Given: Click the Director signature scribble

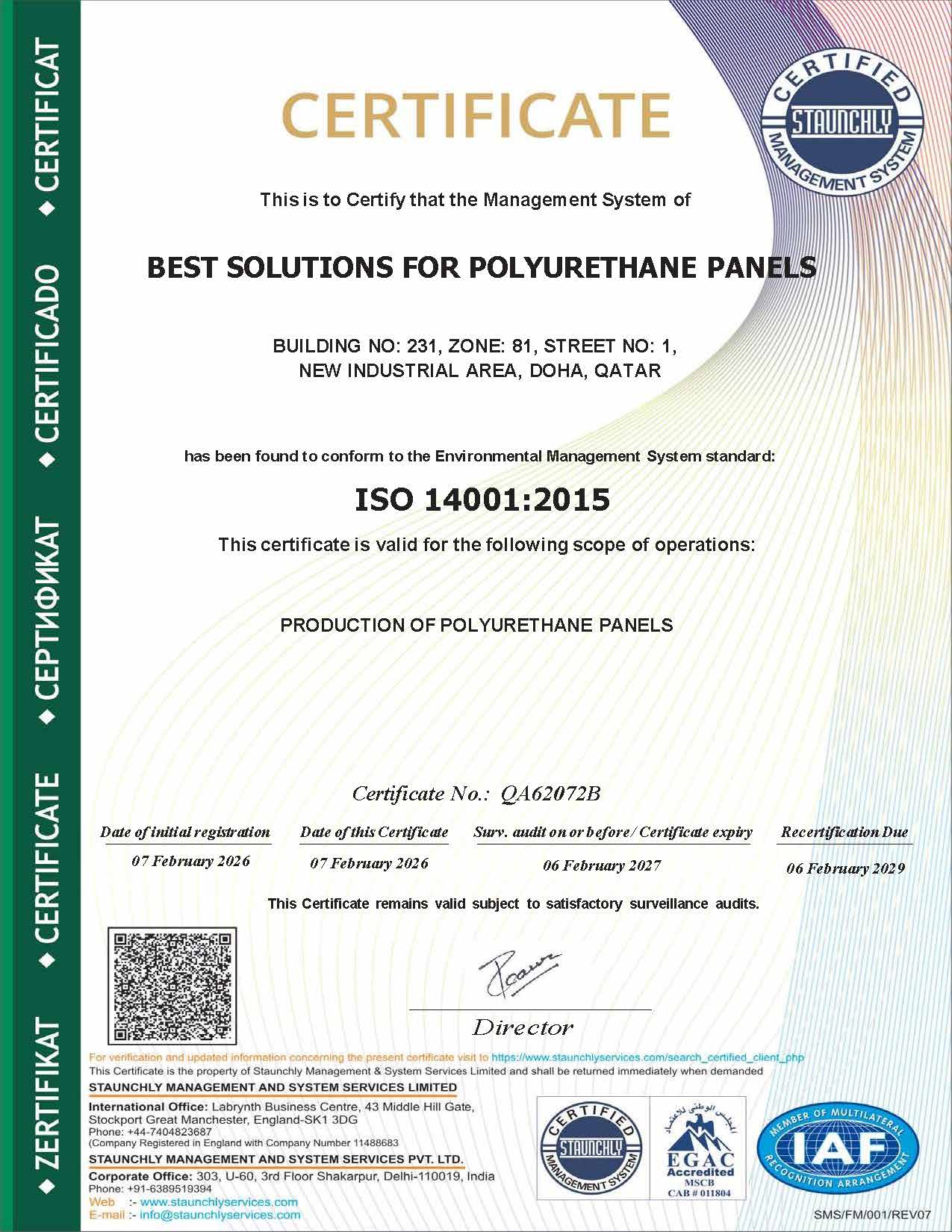Looking at the screenshot, I should 520,974.
